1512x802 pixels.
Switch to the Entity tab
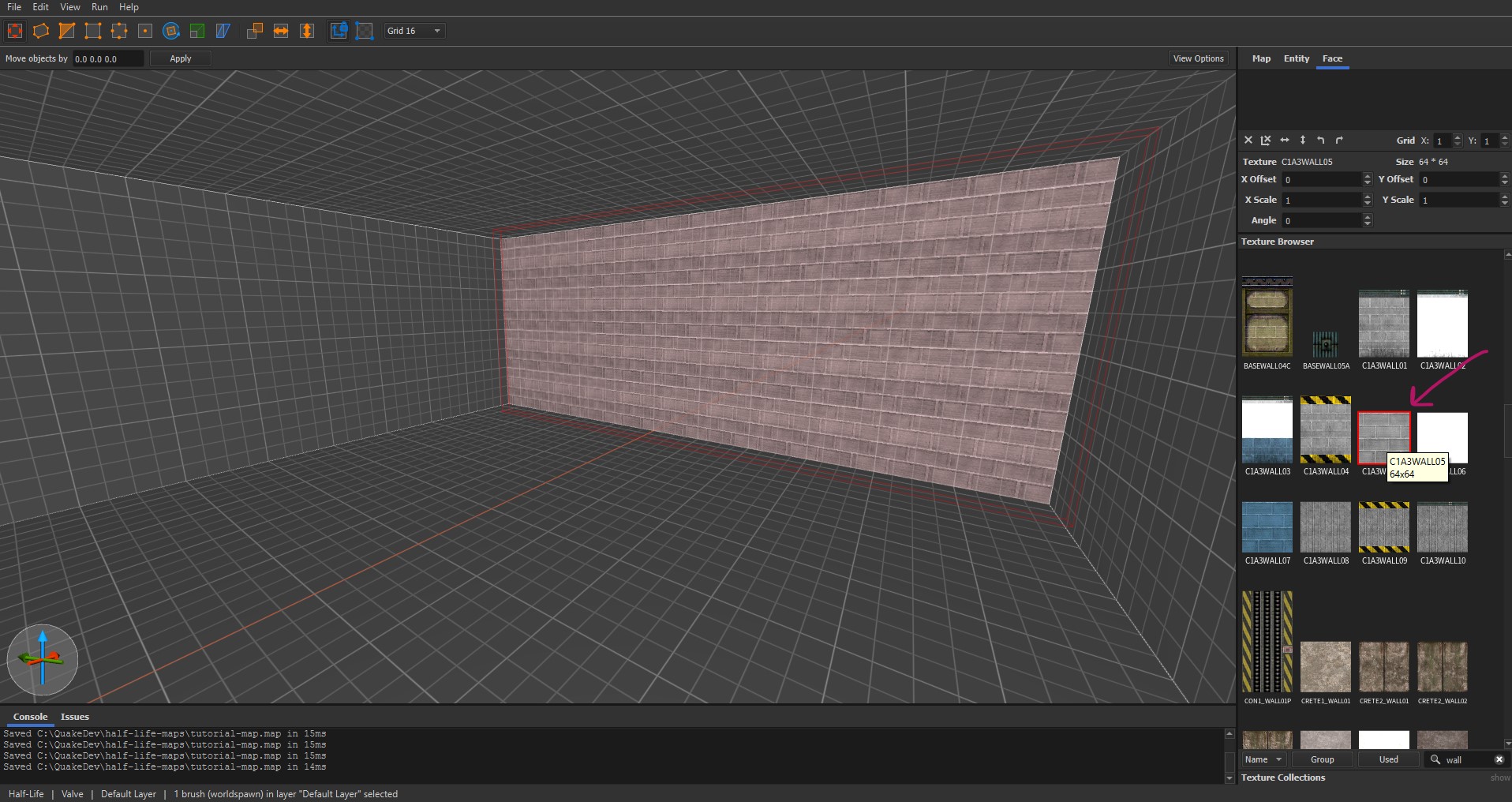pyautogui.click(x=1296, y=58)
